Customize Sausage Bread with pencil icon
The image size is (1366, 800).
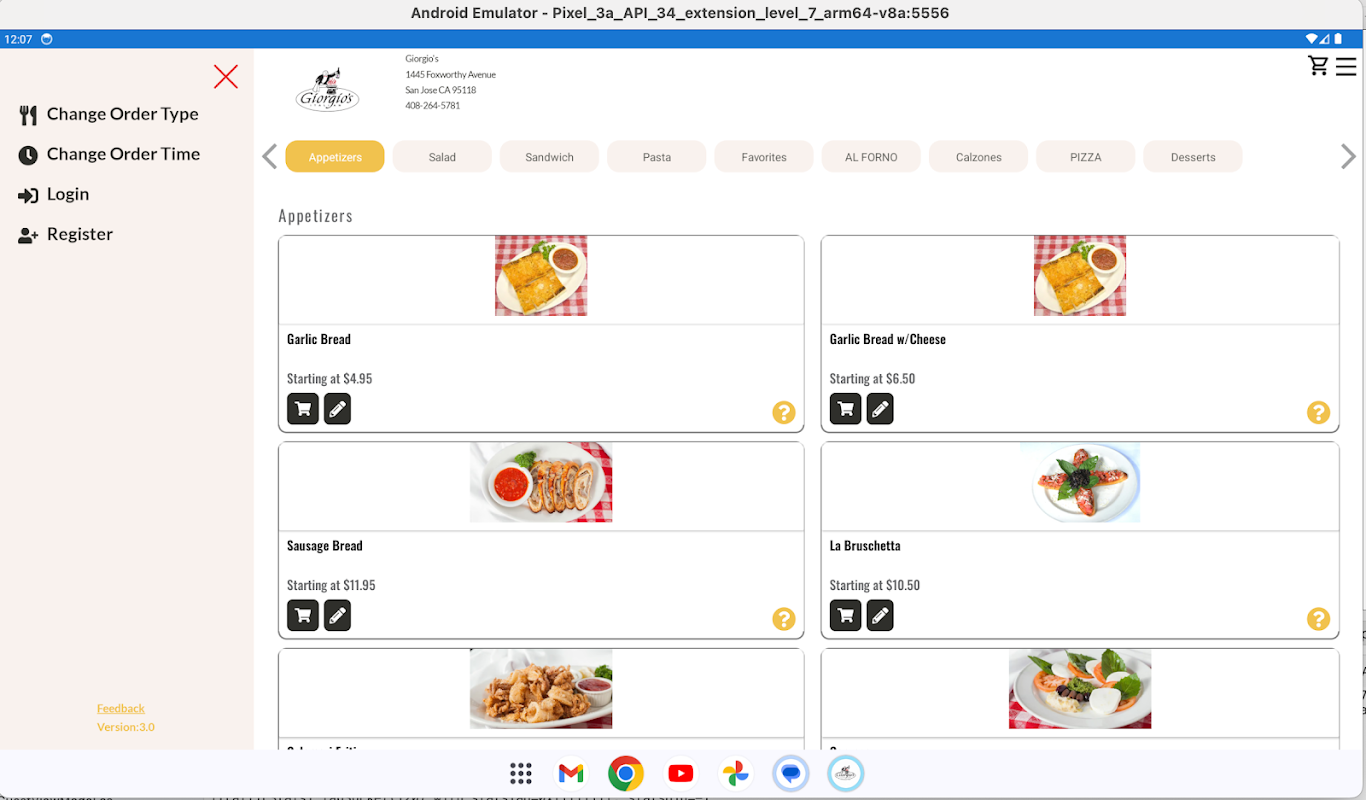click(338, 616)
